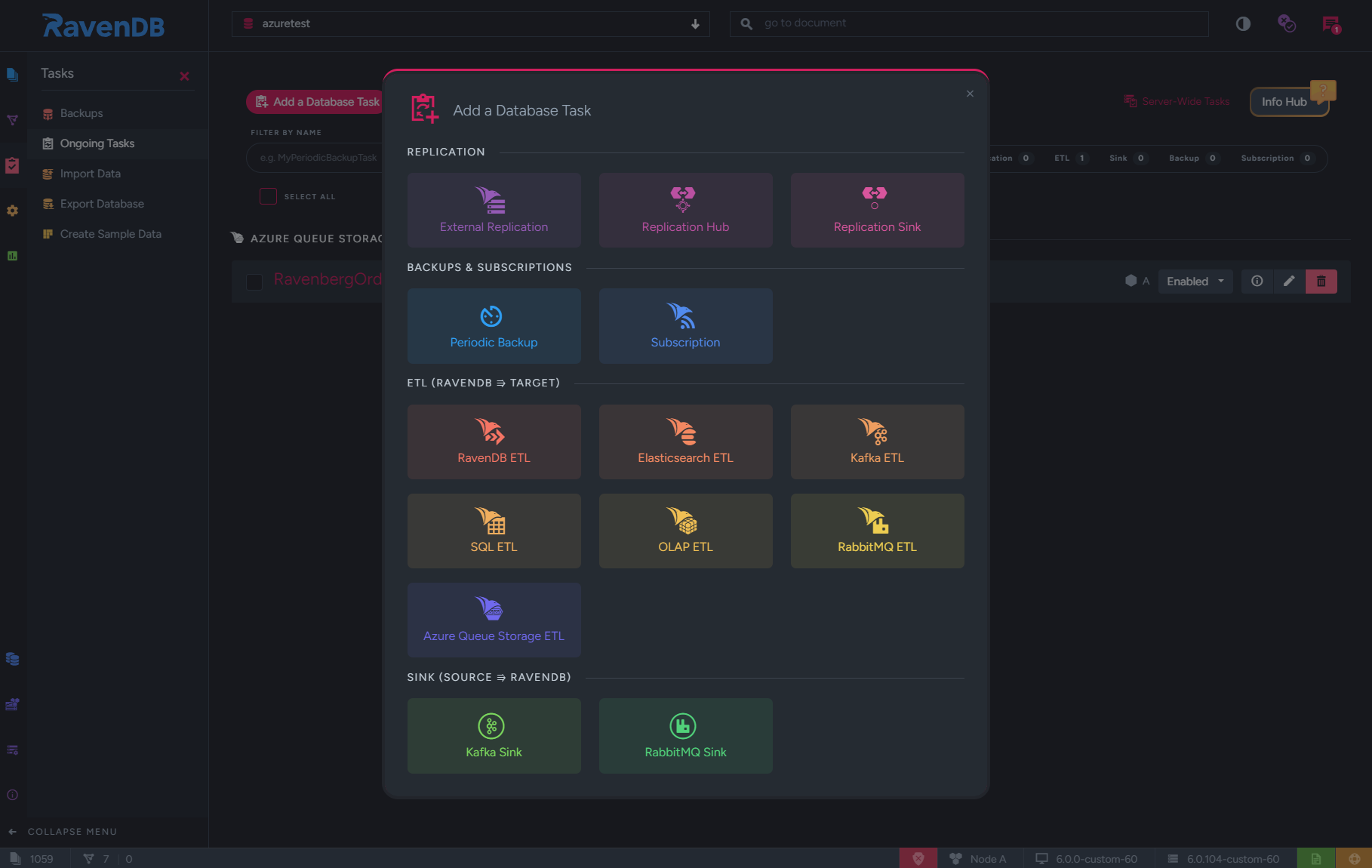Open the Indexes section in the left sidebar
Viewport: 1372px width, 868px height.
[12, 120]
